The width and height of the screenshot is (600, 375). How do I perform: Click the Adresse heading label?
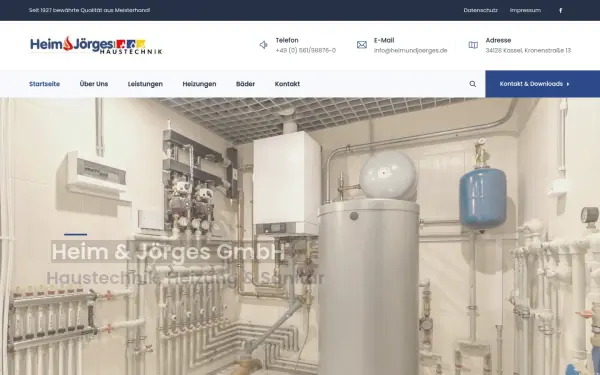point(498,40)
